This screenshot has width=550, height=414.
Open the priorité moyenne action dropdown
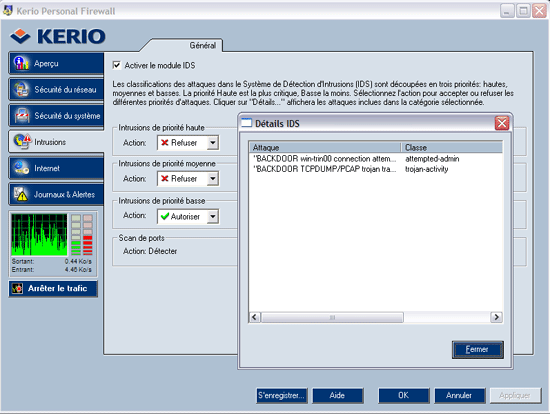[213, 178]
